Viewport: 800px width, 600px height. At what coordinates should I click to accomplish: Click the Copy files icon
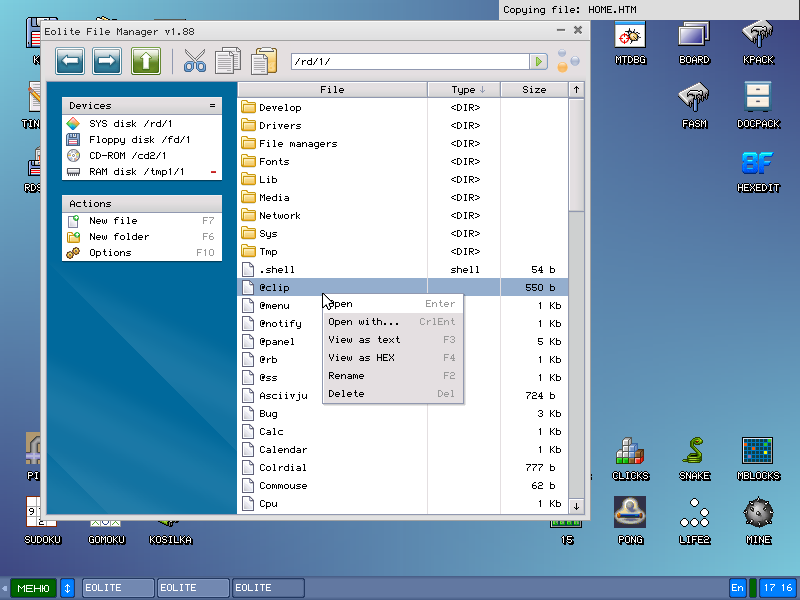tap(228, 62)
